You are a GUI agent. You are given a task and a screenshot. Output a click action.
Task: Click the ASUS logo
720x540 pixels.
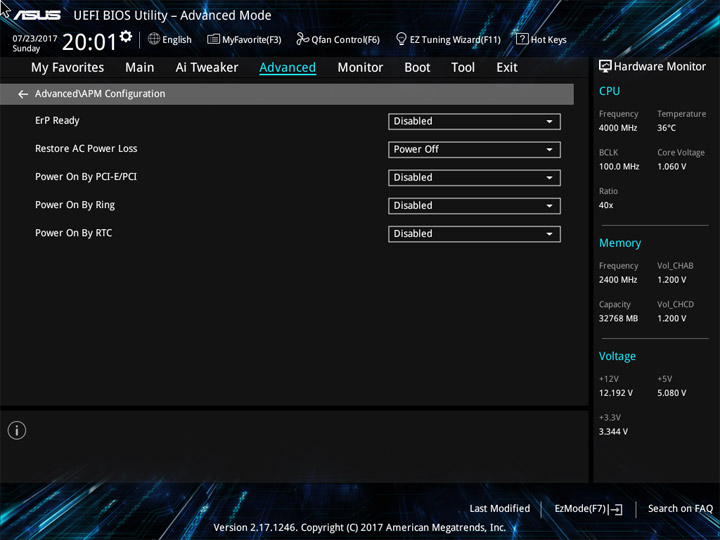(37, 15)
